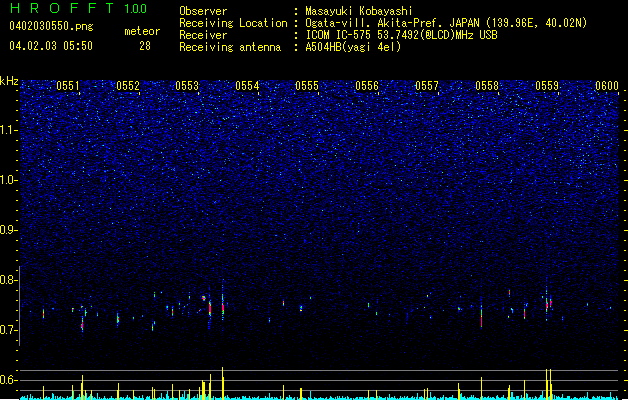Click the Receiver label
This screenshot has width=629, height=400.
click(x=203, y=35)
